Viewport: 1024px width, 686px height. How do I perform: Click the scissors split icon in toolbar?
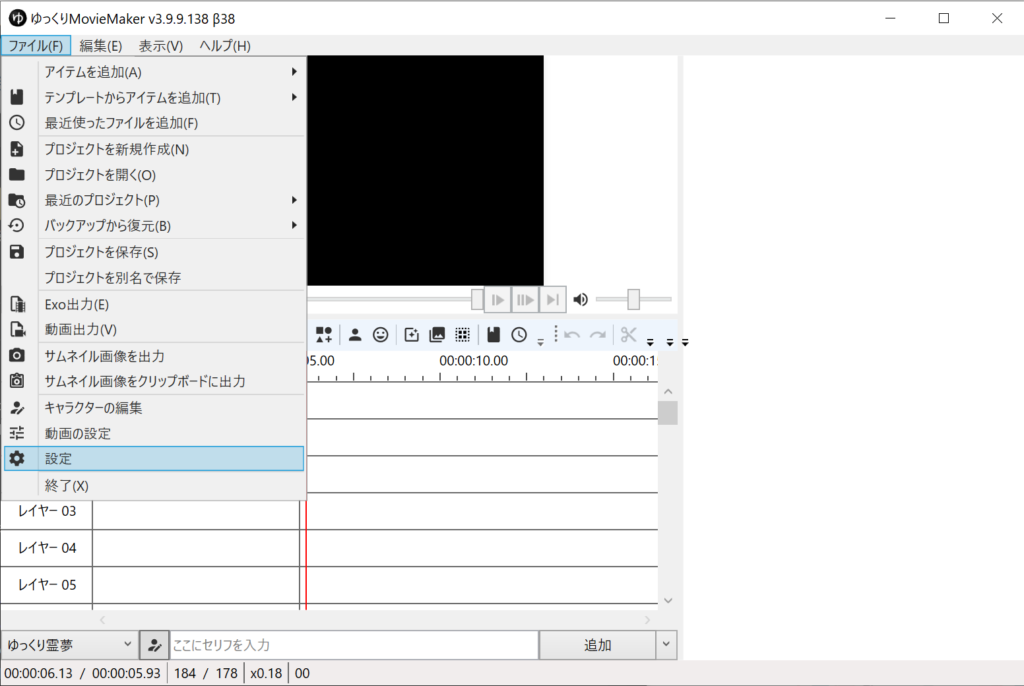[629, 335]
